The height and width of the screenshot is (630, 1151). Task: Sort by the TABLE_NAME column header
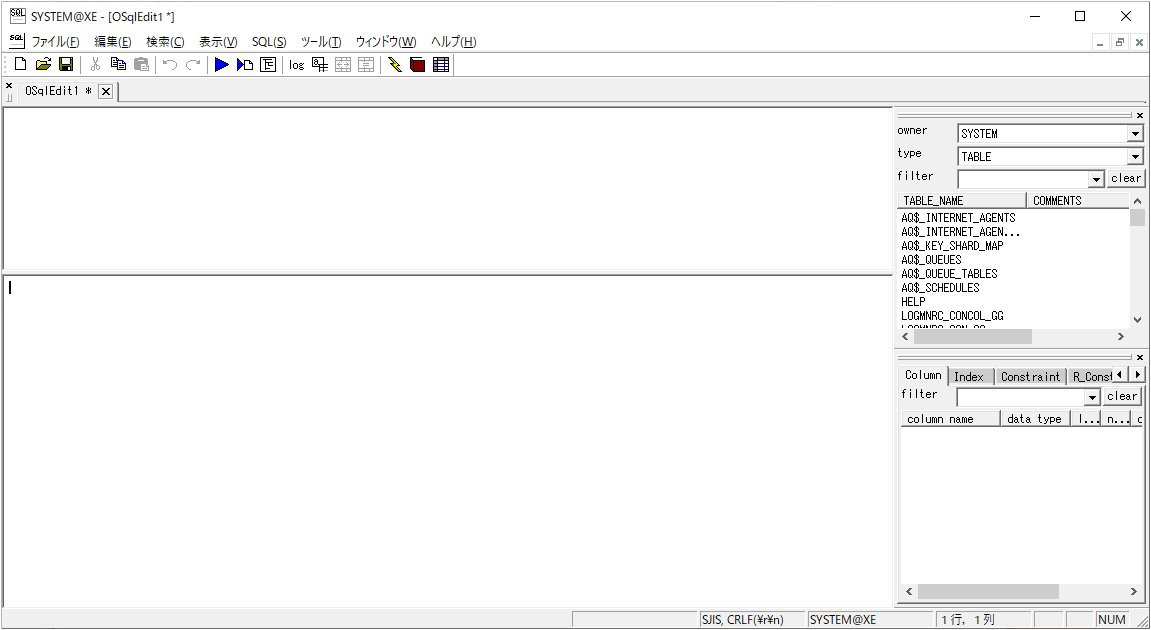tap(962, 200)
